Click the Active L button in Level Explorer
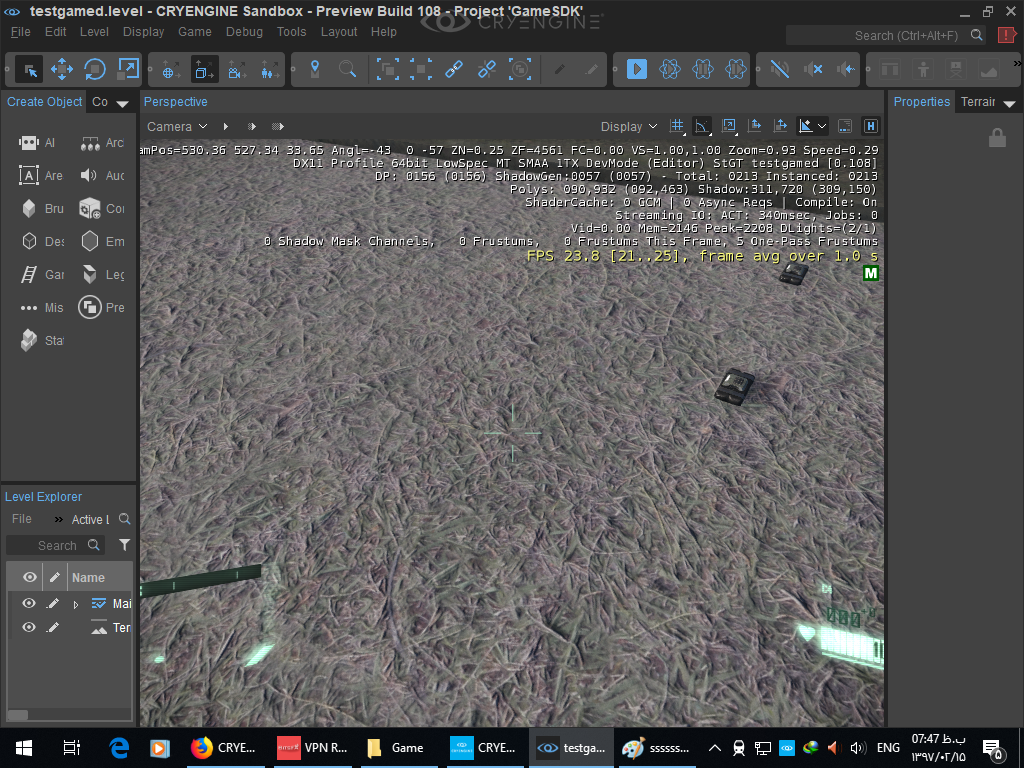The height and width of the screenshot is (768, 1024). (90, 520)
